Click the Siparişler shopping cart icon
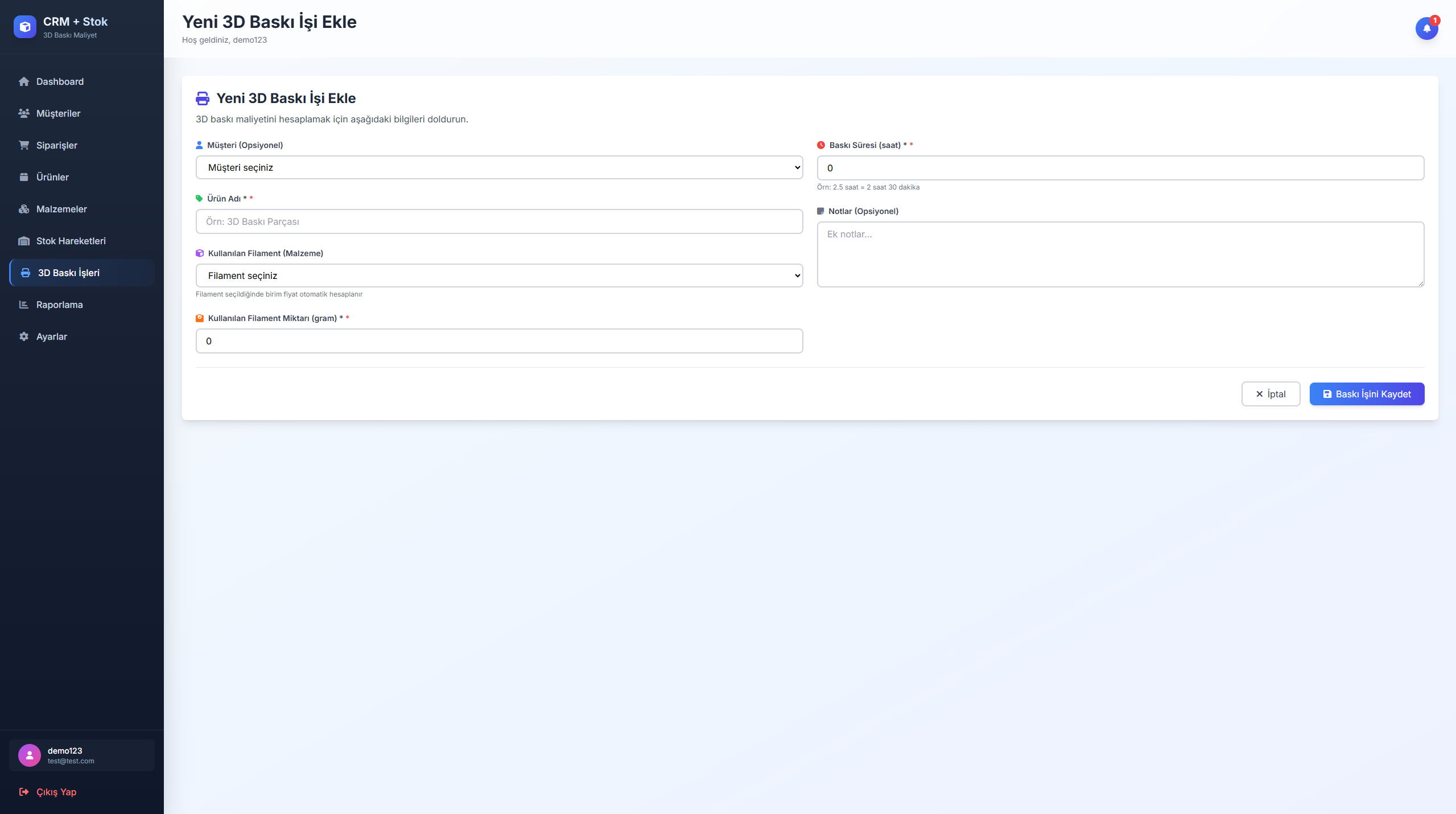The height and width of the screenshot is (814, 1456). 24,145
